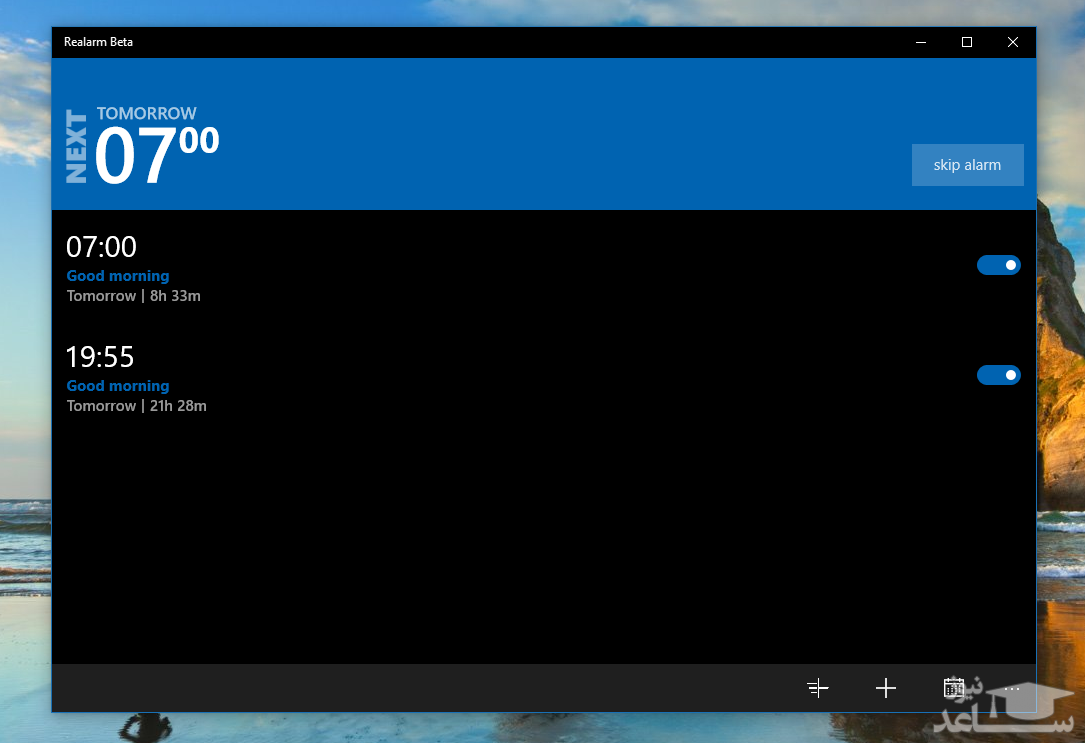Click Good morning label under 19:55
The image size is (1085, 743).
click(118, 386)
